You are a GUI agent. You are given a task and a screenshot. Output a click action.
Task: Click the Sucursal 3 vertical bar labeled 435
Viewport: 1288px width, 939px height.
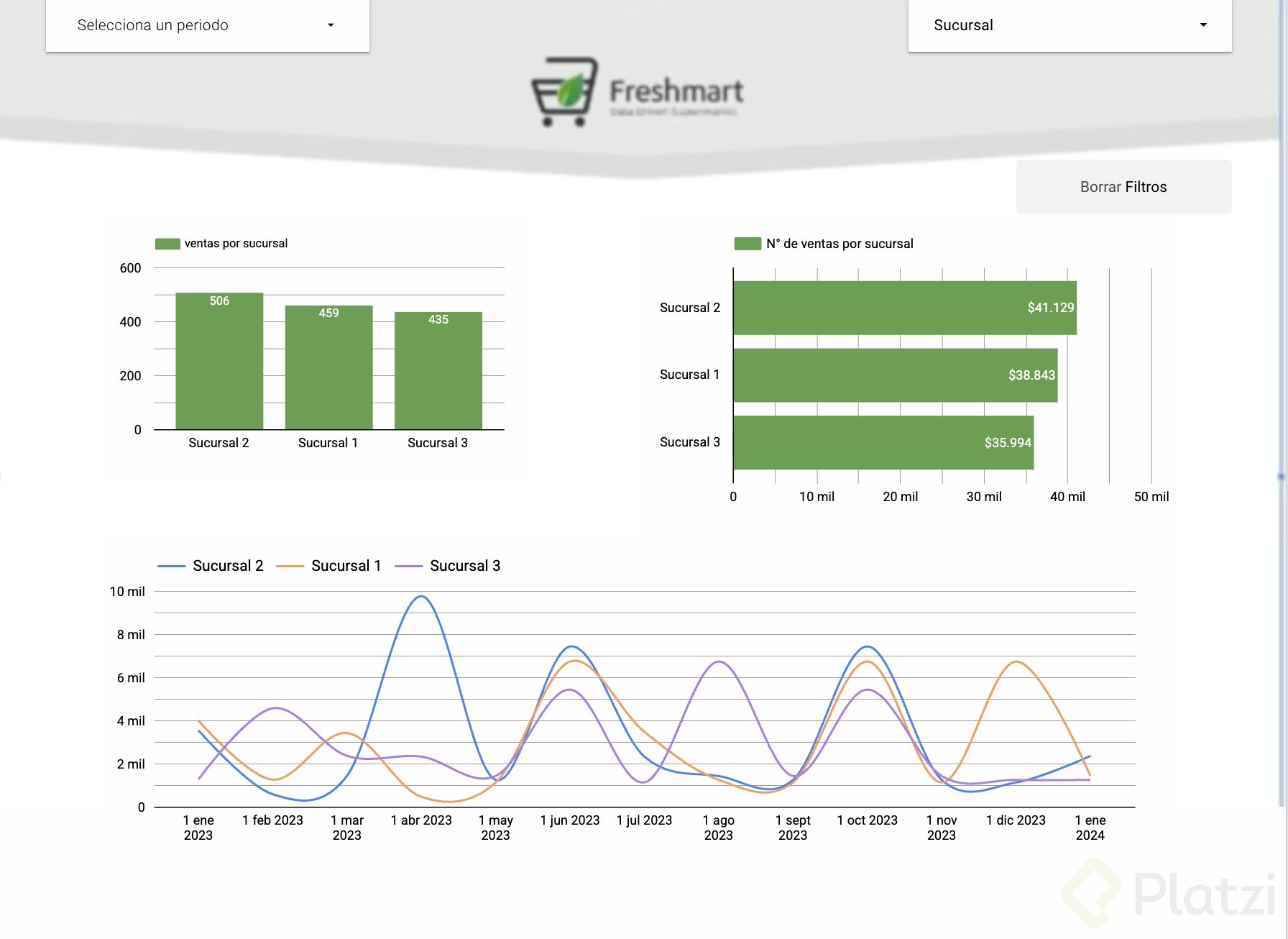[438, 370]
